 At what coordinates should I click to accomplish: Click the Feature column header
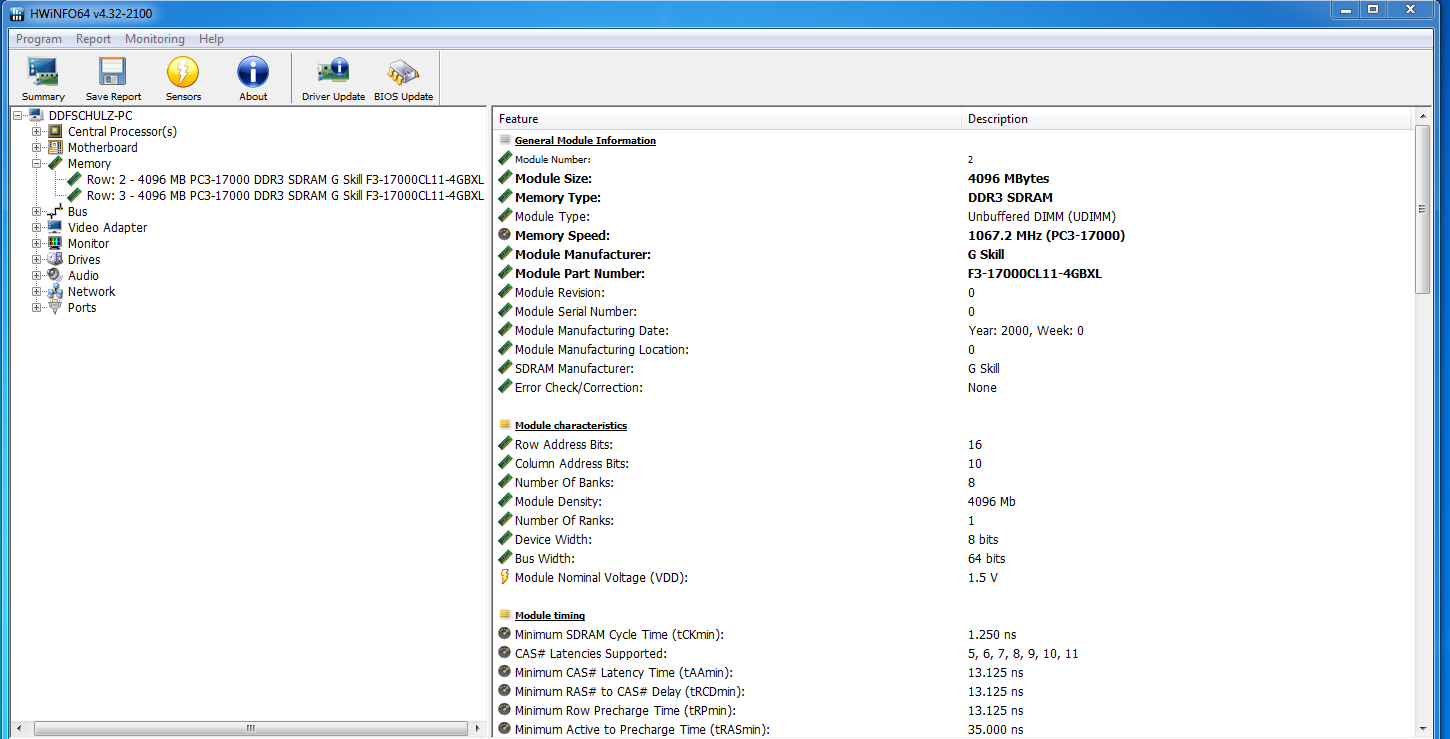[727, 119]
